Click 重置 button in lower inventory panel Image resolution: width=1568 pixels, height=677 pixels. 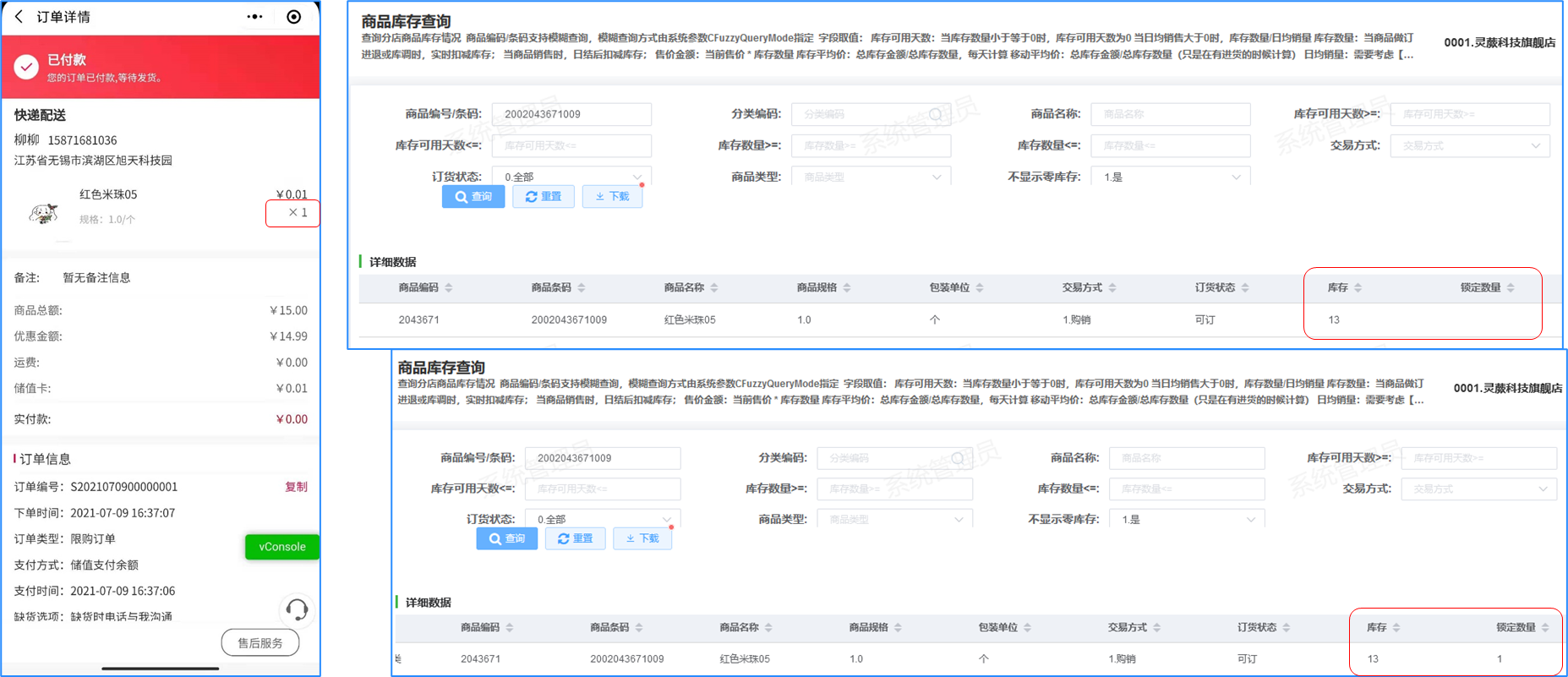click(575, 538)
